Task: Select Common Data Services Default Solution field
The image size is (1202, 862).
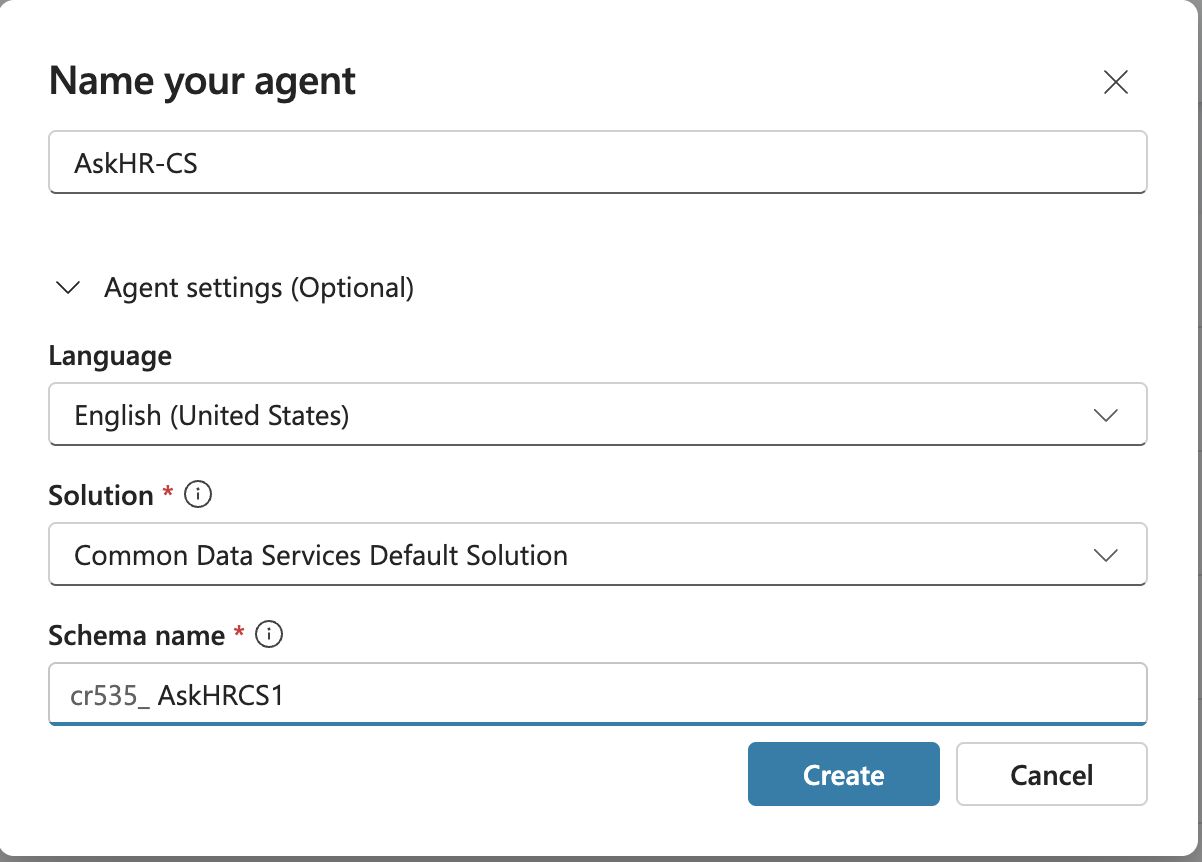Action: (x=597, y=554)
